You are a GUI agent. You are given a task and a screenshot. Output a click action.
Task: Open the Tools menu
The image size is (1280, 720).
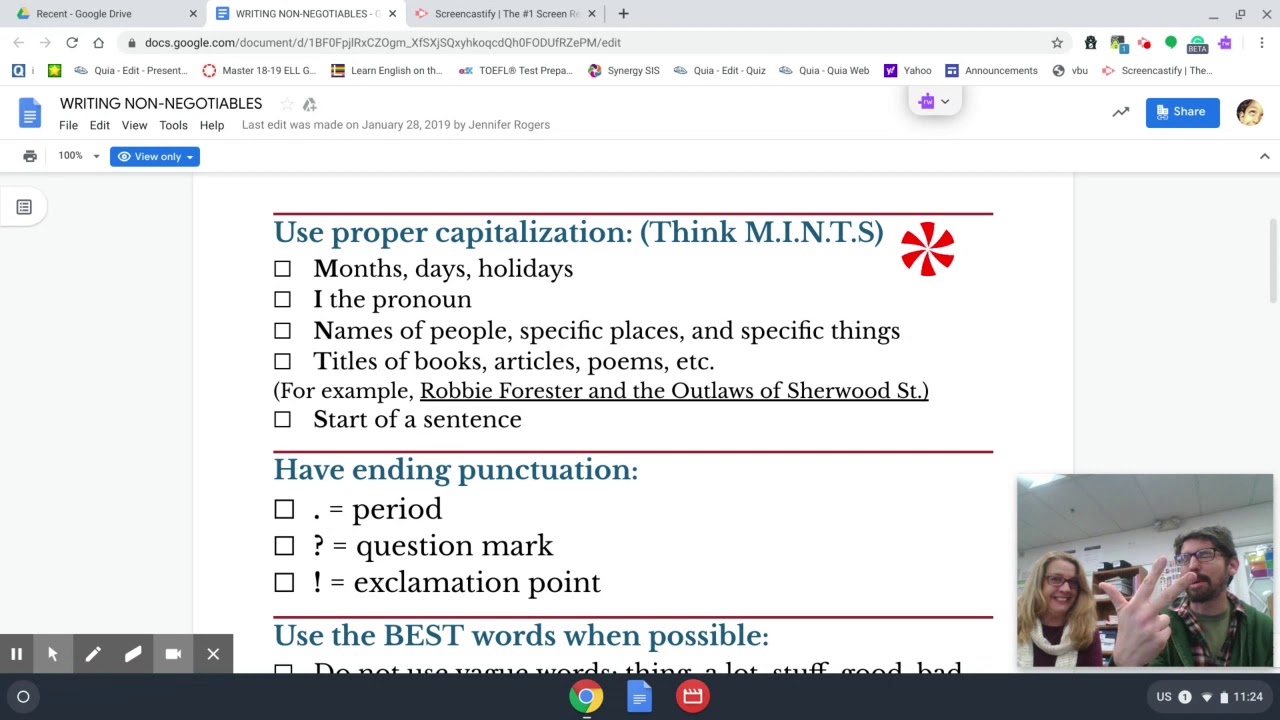click(173, 125)
